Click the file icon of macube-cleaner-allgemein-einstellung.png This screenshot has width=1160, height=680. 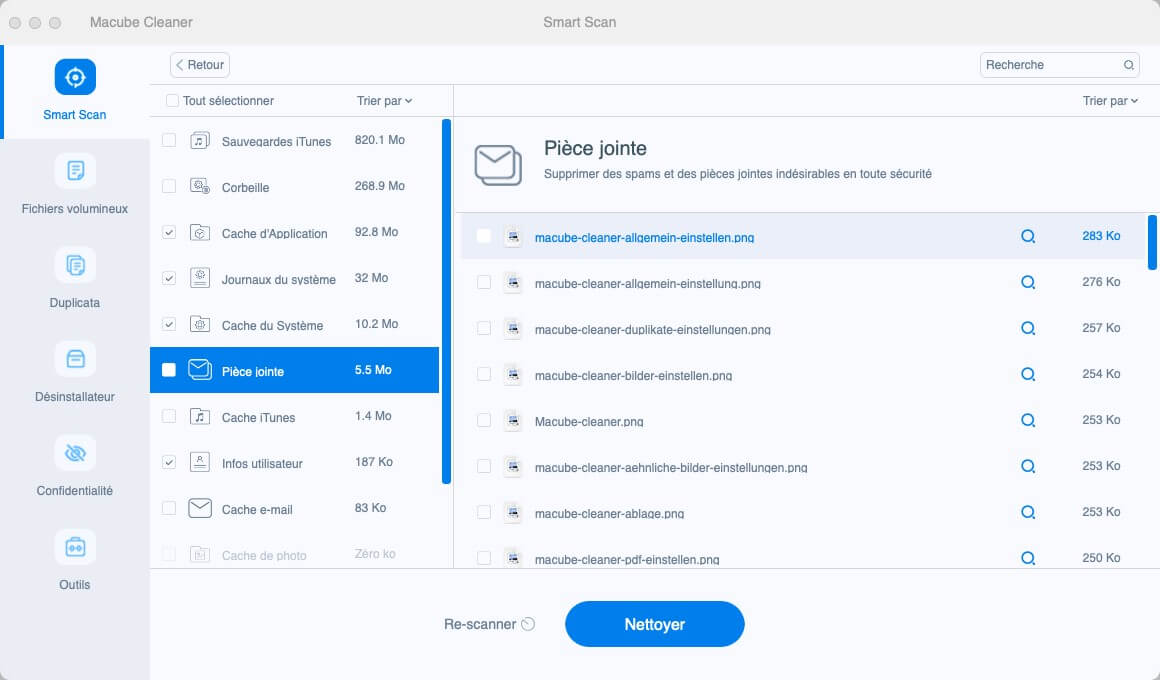pyautogui.click(x=513, y=282)
